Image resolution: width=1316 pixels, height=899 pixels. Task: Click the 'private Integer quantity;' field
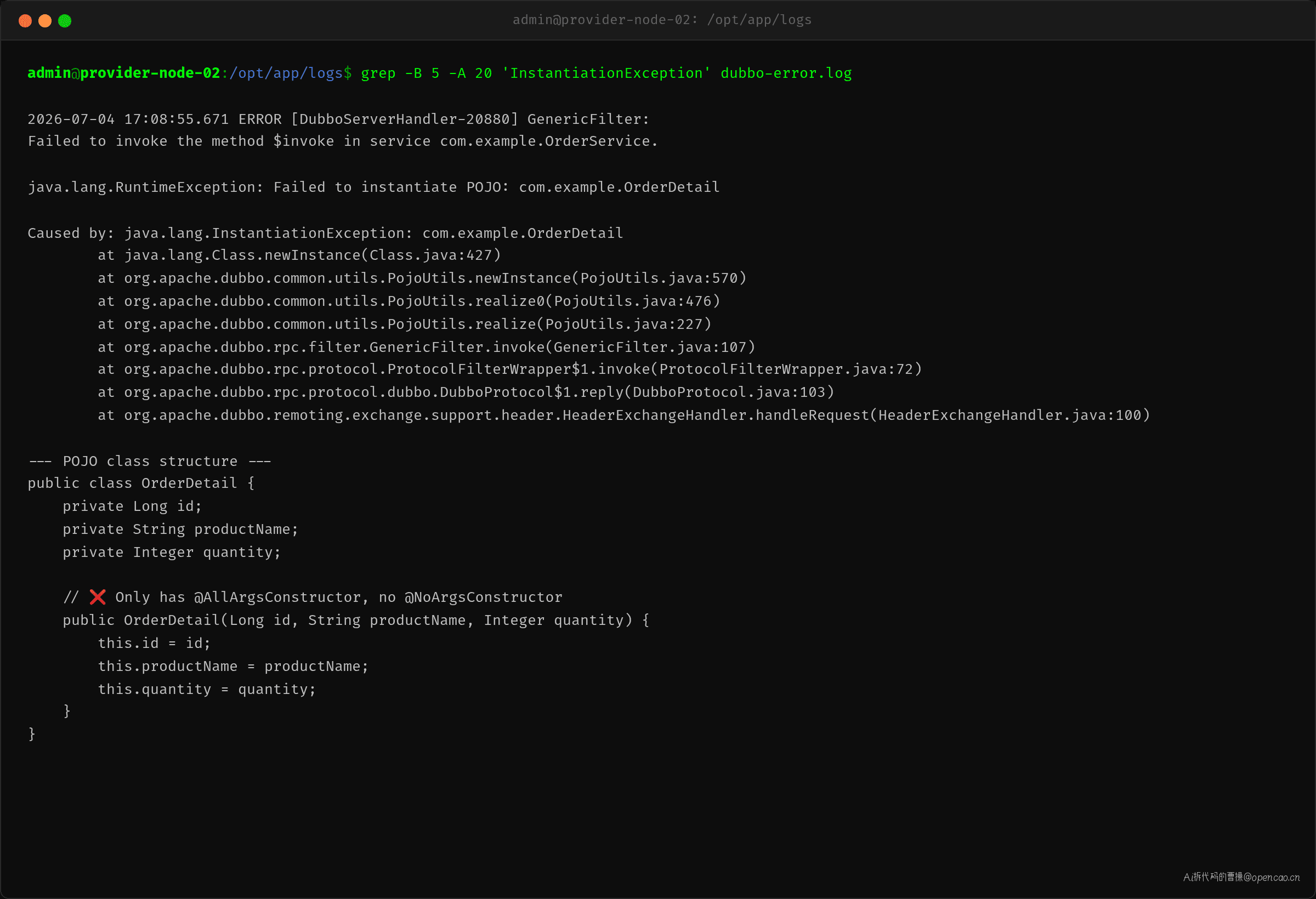[172, 553]
